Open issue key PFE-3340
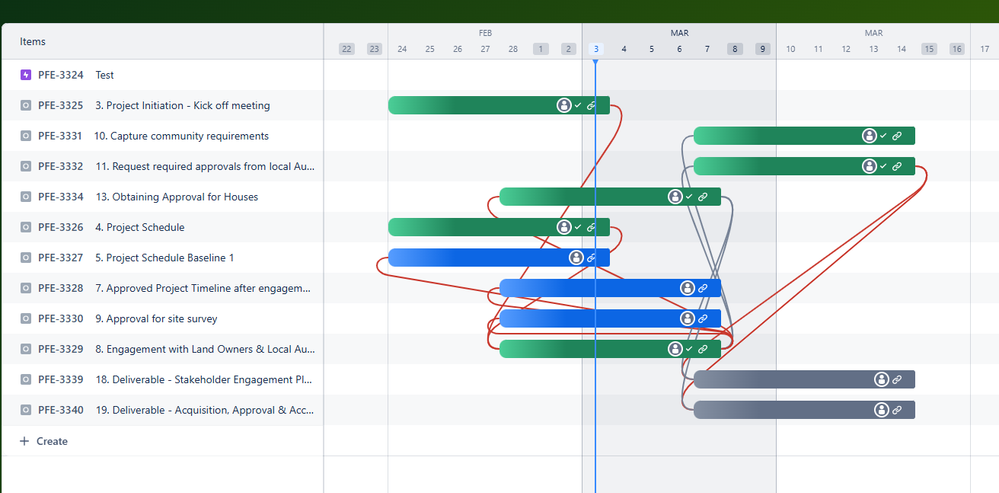 (x=61, y=410)
